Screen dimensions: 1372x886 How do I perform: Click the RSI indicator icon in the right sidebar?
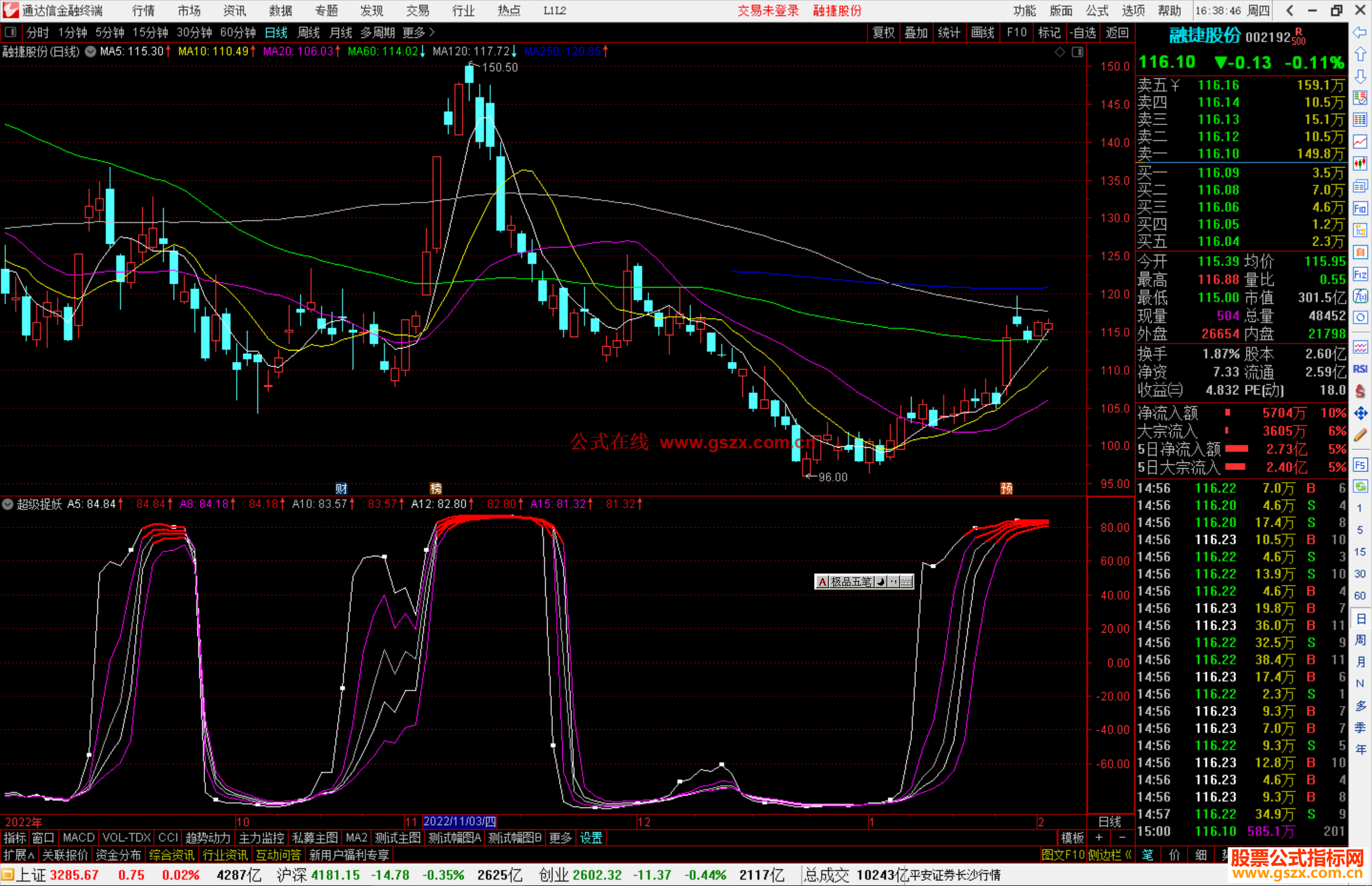[1360, 369]
